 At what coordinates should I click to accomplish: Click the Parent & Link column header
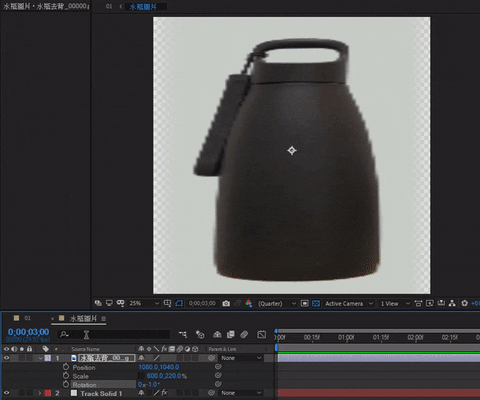click(222, 349)
